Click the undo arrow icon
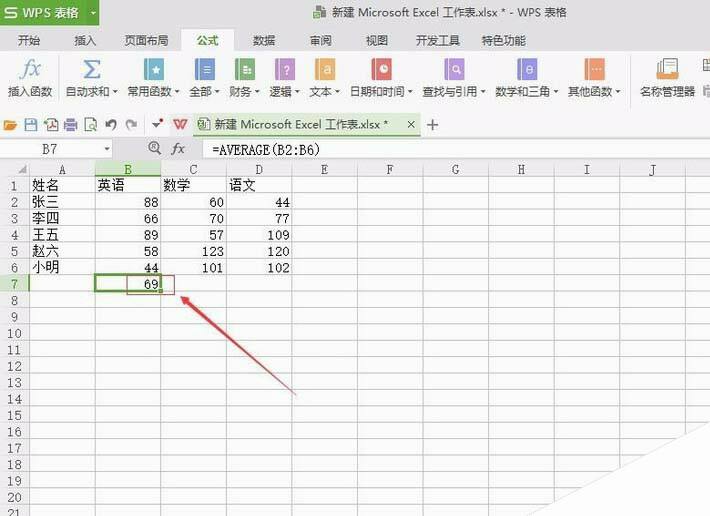This screenshot has width=710, height=516. coord(111,124)
